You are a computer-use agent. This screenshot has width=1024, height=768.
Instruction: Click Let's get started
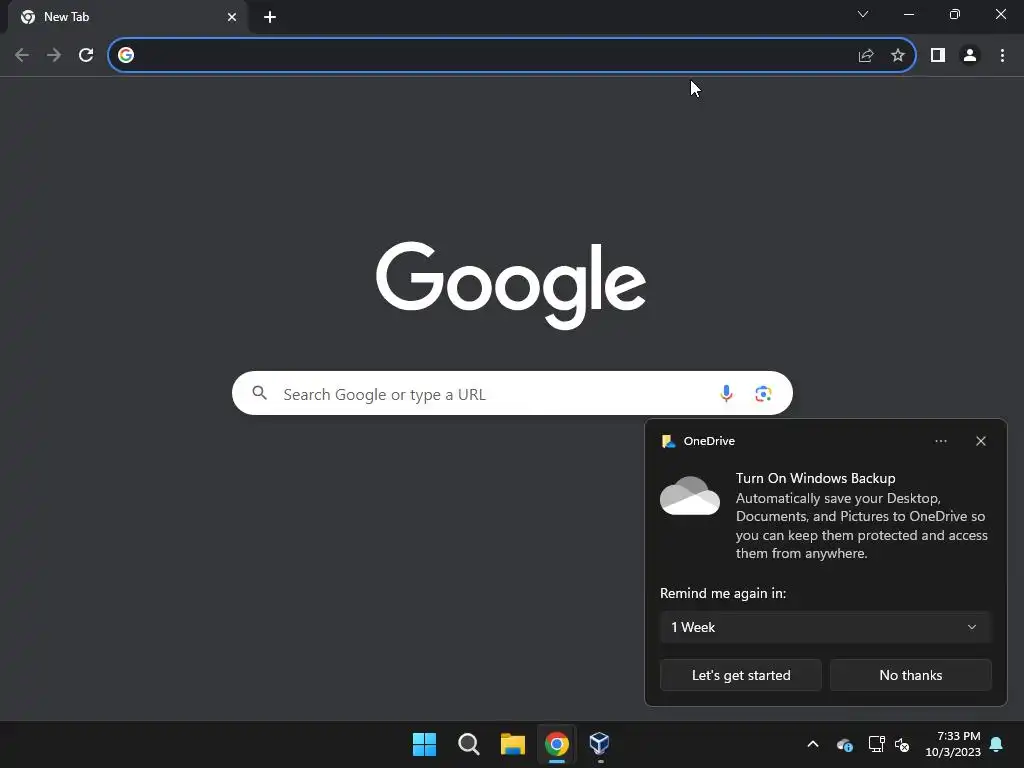coord(741,675)
